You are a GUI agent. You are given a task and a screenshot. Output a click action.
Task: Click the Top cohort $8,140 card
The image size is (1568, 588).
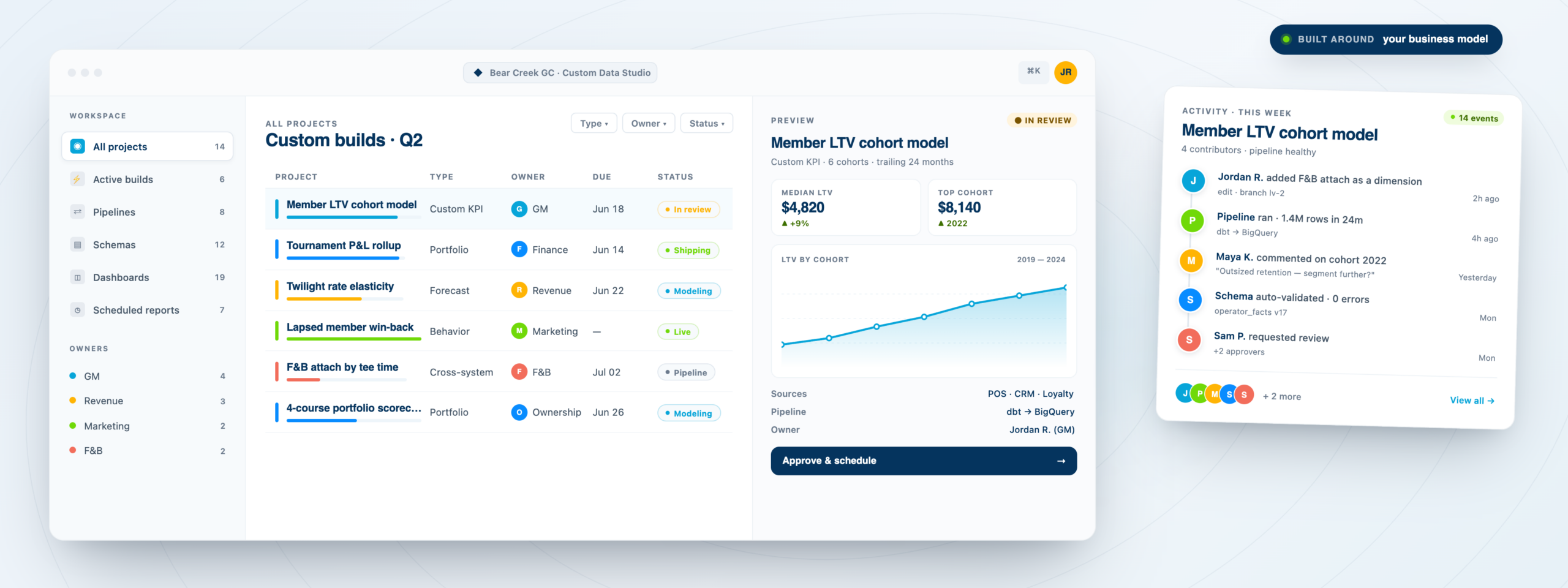(1002, 207)
